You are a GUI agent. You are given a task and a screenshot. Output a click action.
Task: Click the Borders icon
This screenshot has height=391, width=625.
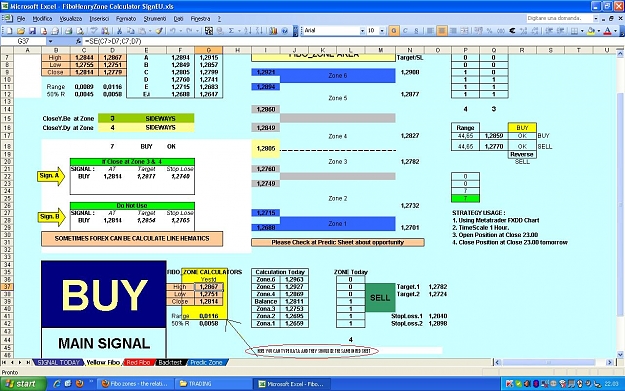[574, 31]
